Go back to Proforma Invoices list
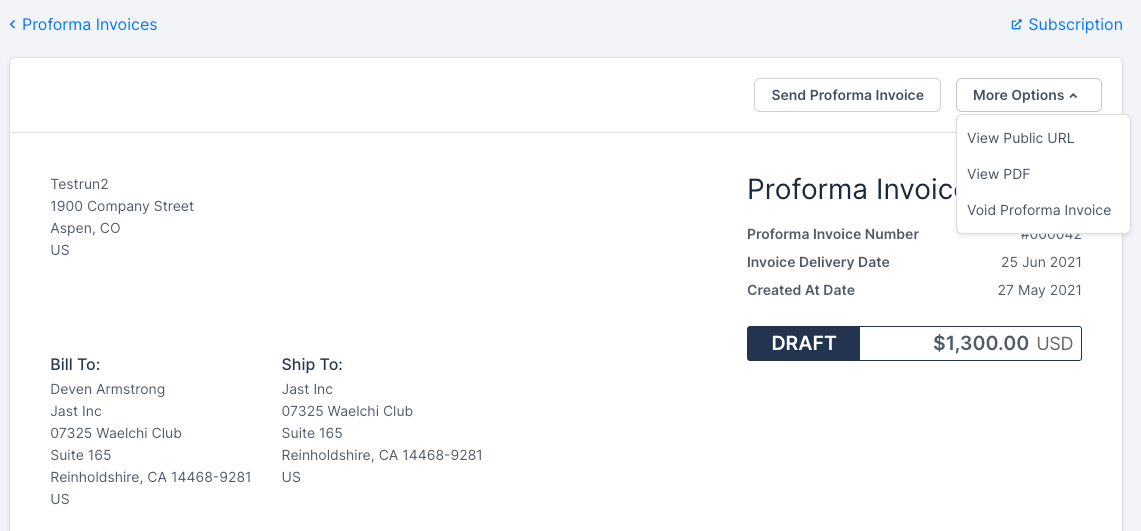This screenshot has height=531, width=1141. point(89,24)
